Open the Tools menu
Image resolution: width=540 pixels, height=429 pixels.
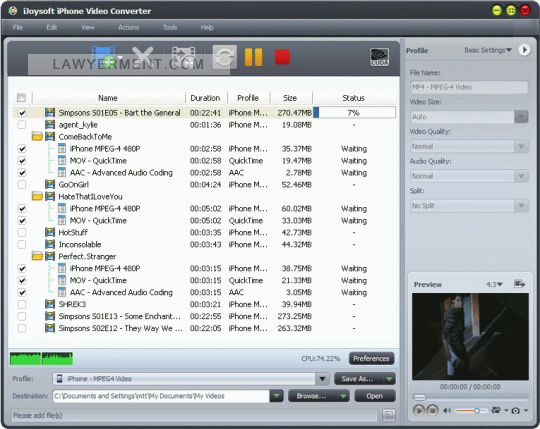(170, 28)
